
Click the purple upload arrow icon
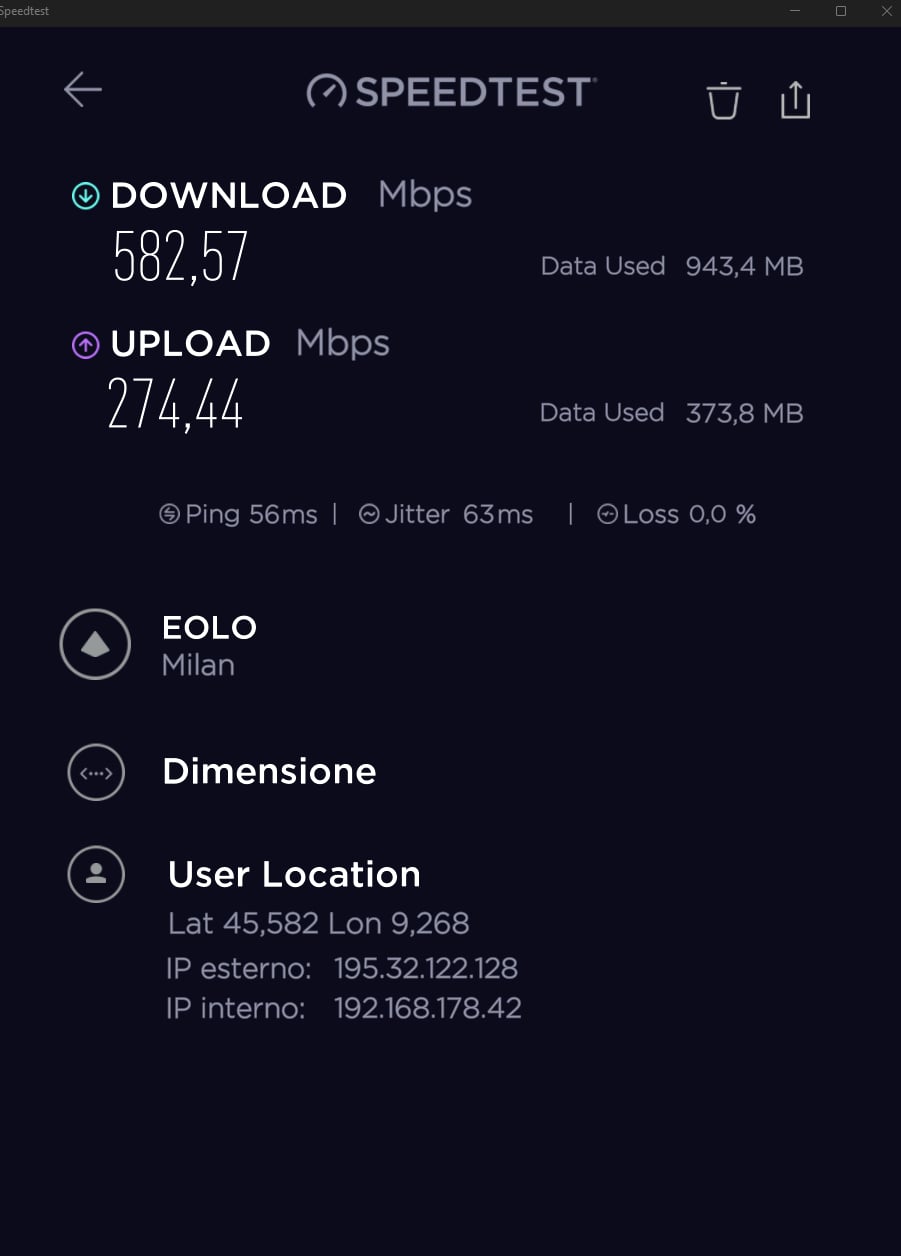coord(86,345)
